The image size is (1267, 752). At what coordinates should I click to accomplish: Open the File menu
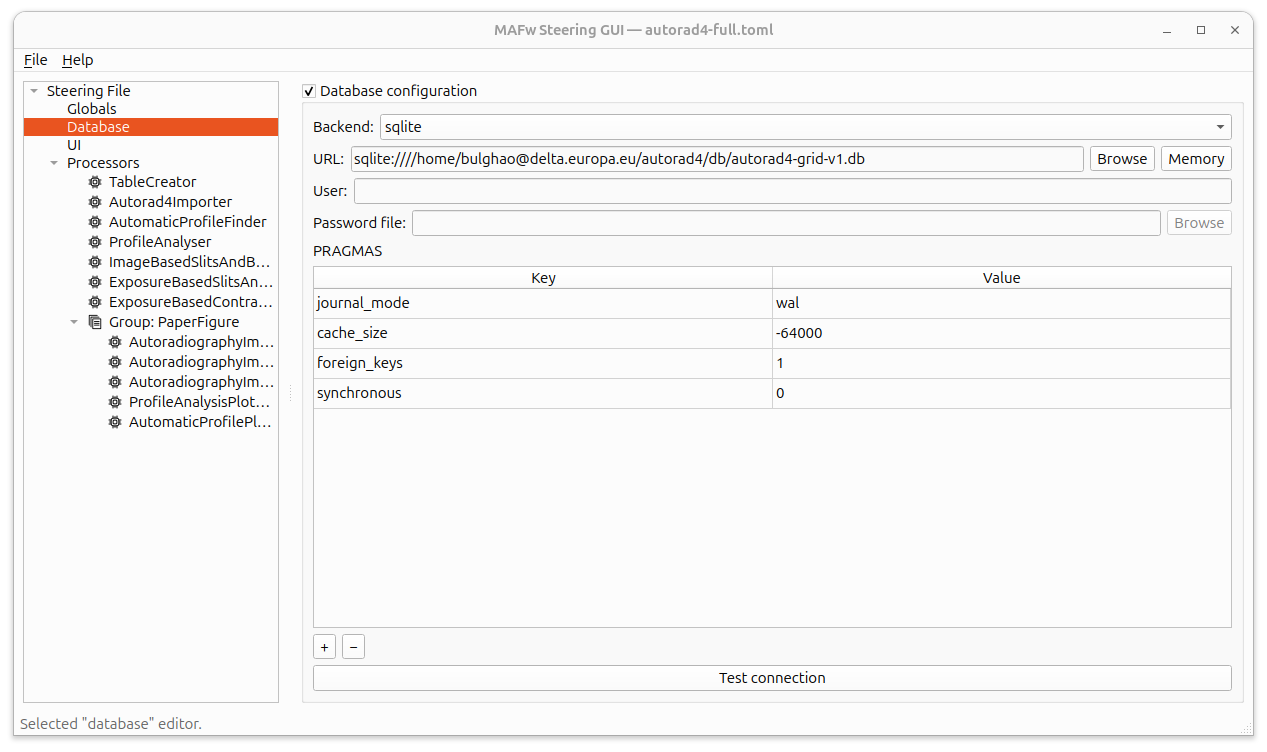tap(35, 60)
